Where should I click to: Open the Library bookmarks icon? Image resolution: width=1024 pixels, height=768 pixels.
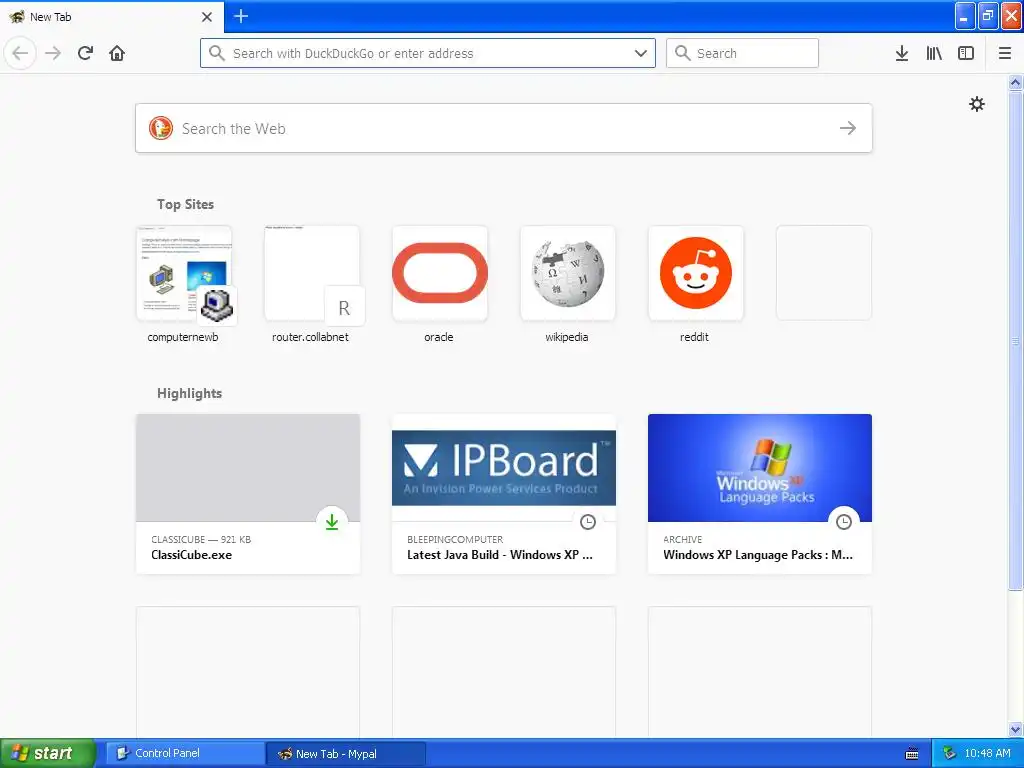pyautogui.click(x=934, y=53)
